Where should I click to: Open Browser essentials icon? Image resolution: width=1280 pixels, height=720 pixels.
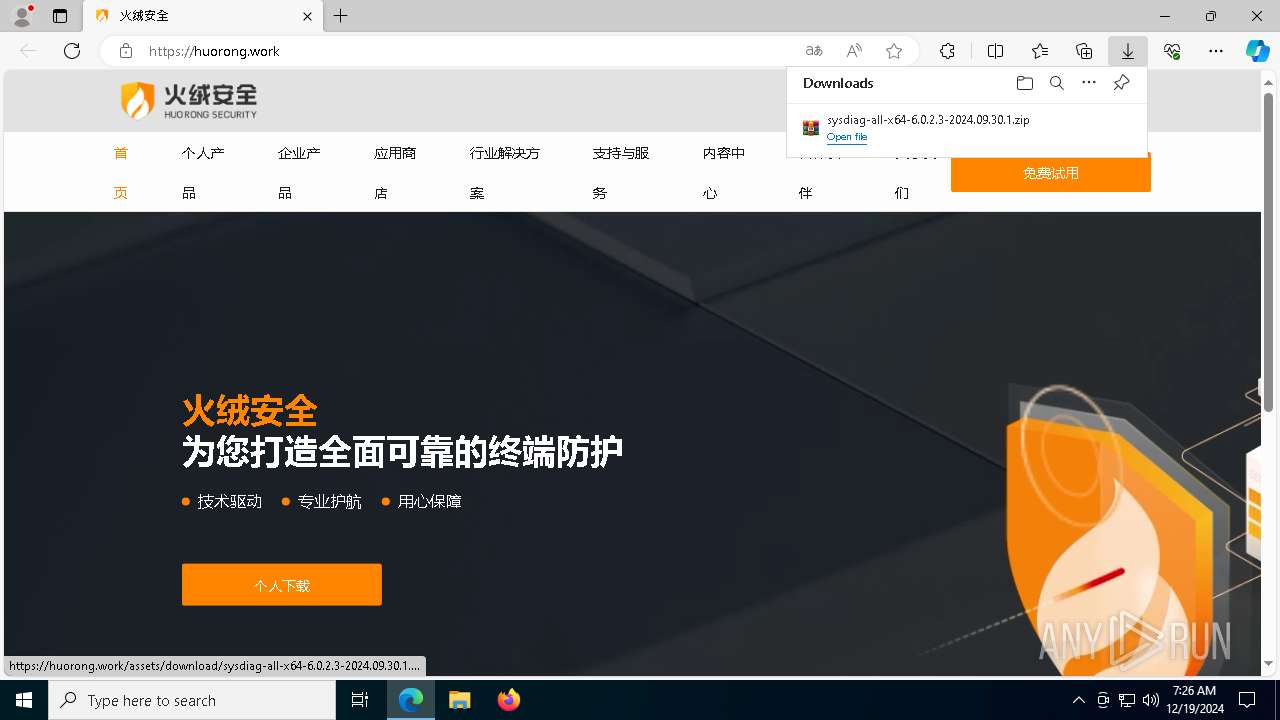point(1172,51)
